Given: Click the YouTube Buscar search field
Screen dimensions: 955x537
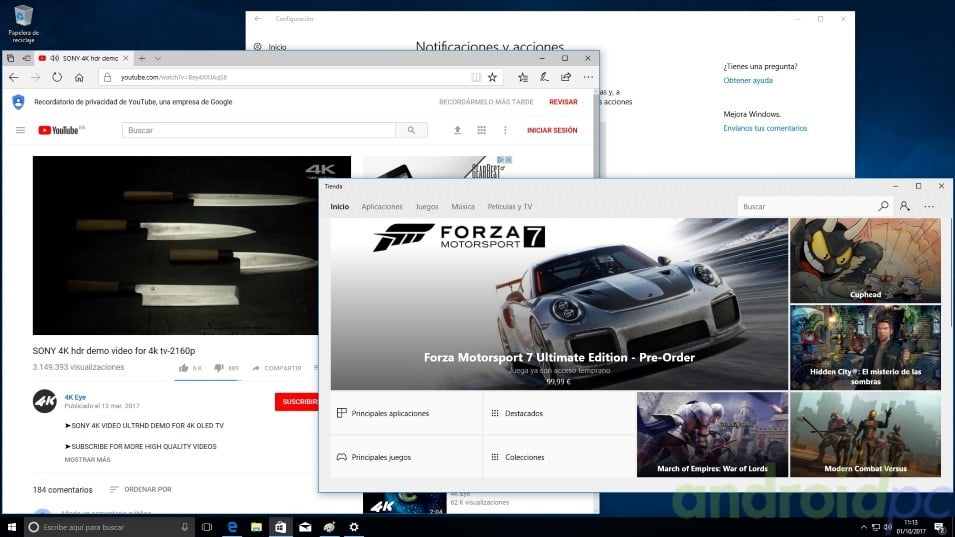Looking at the screenshot, I should click(x=260, y=130).
